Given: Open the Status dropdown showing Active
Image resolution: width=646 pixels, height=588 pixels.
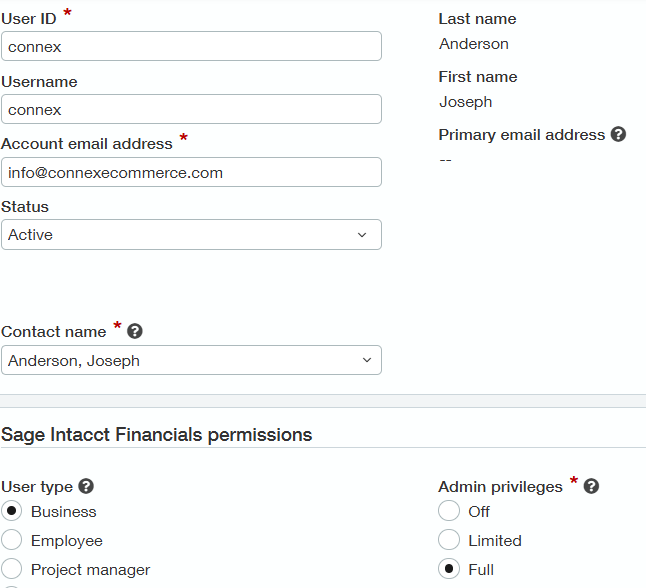Looking at the screenshot, I should [x=192, y=234].
